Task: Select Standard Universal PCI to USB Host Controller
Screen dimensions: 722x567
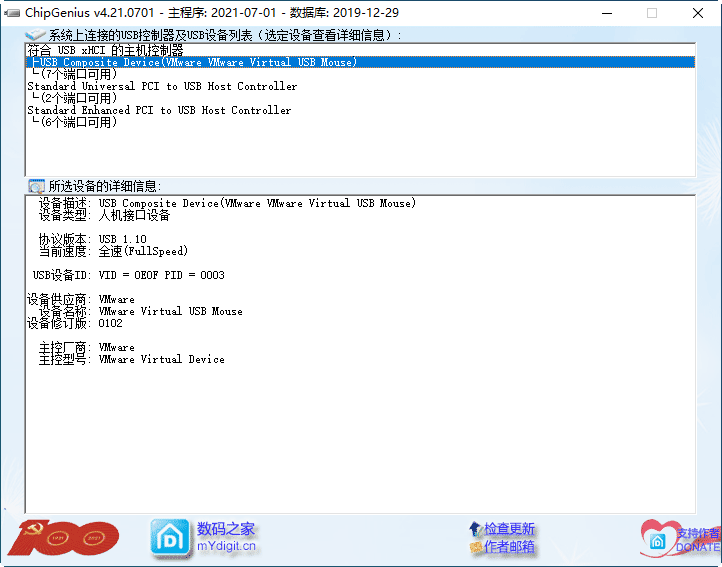Action: click(360, 86)
